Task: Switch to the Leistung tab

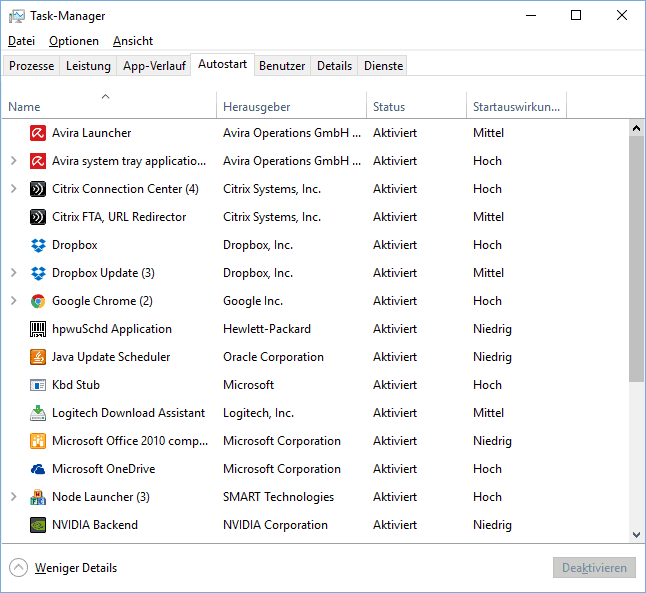Action: (88, 66)
